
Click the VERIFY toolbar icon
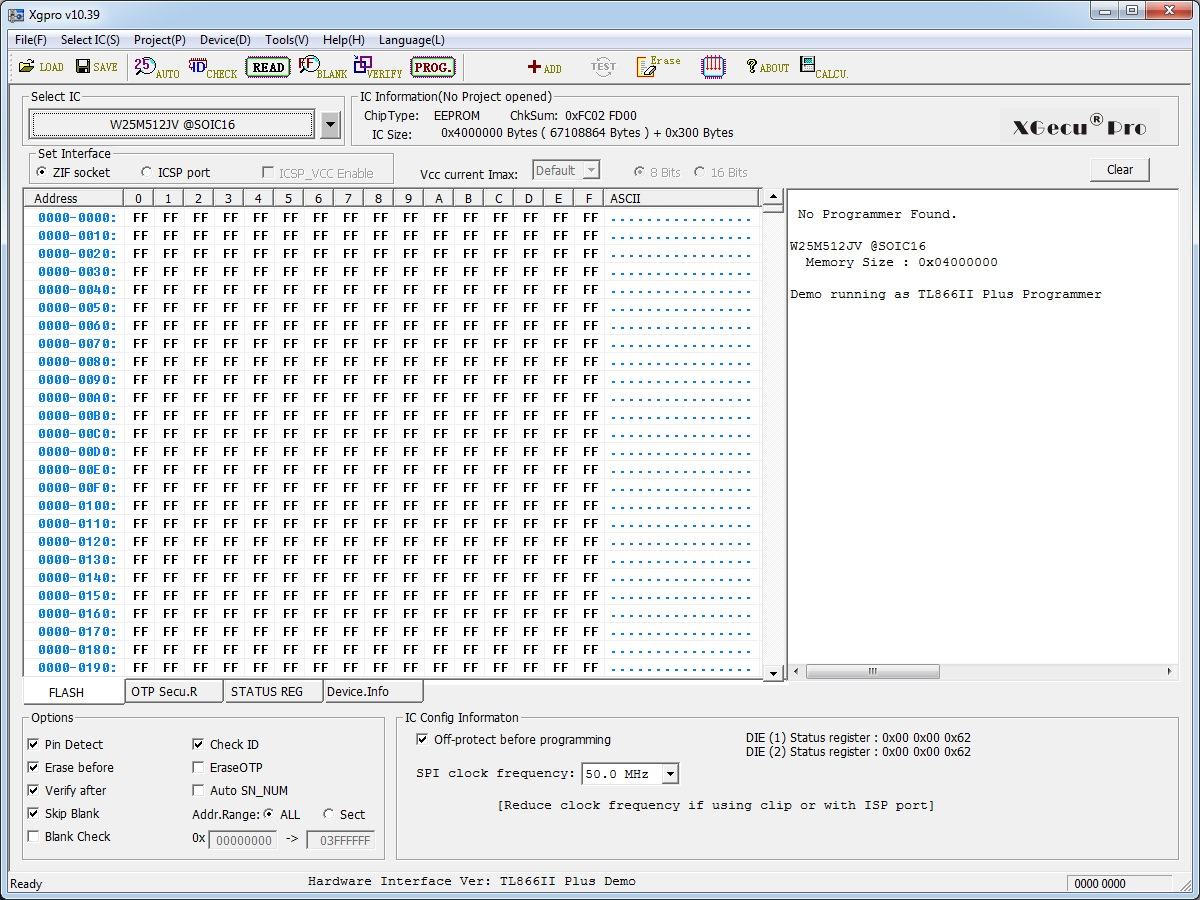click(x=377, y=67)
